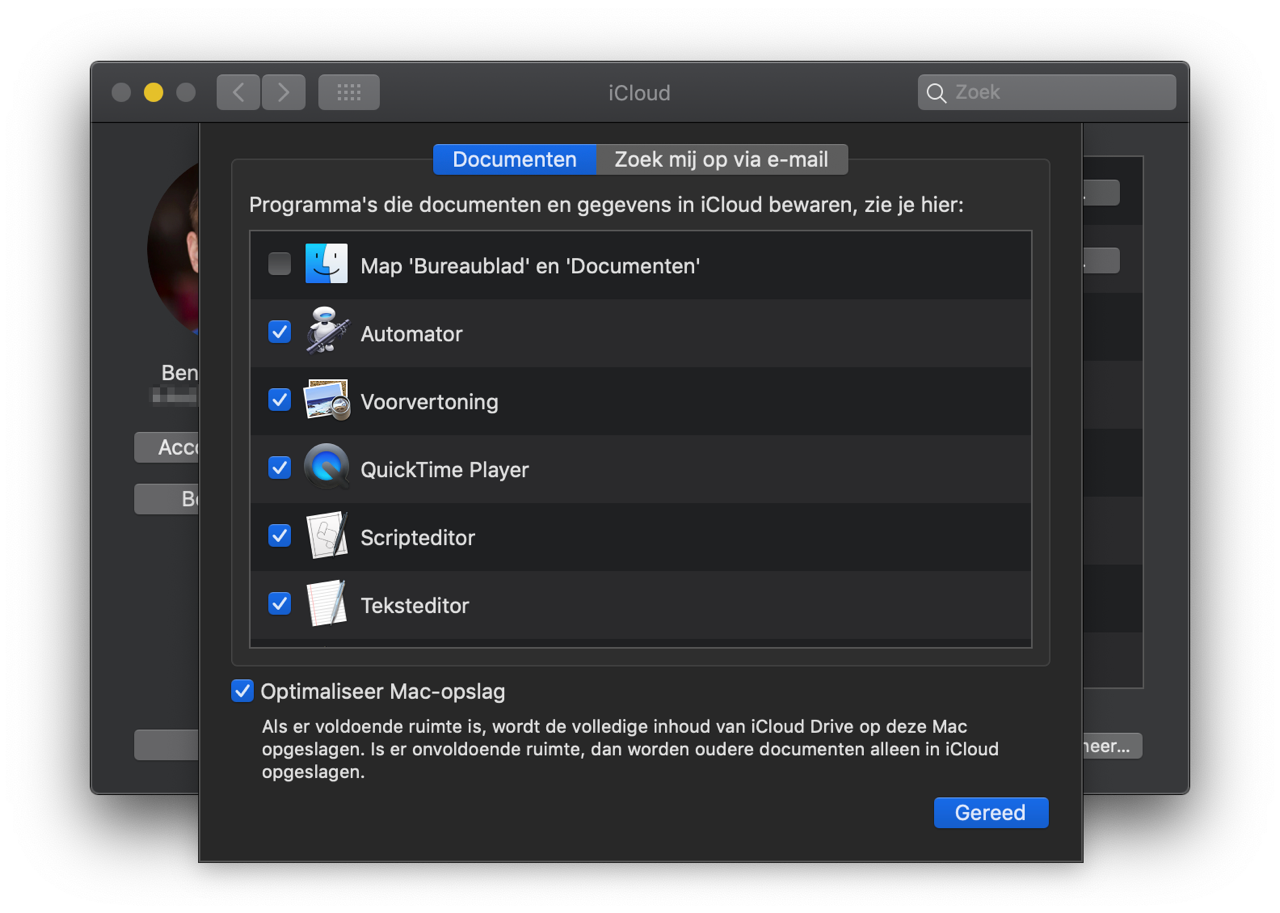Click the 'Optimaliseer Mac-opslag' label text
The image size is (1280, 913).
click(383, 692)
